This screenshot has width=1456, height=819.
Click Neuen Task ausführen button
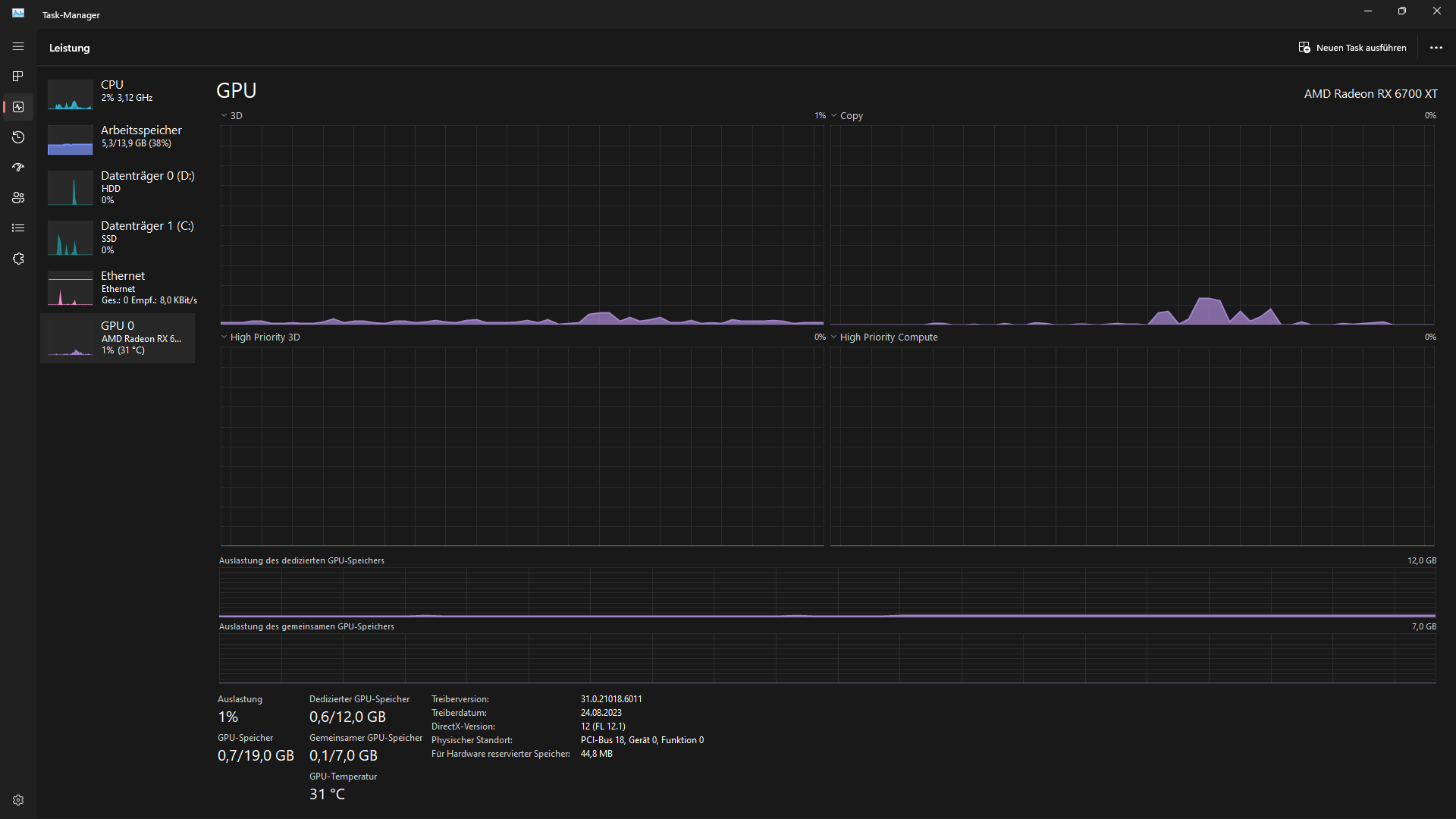pos(1352,48)
